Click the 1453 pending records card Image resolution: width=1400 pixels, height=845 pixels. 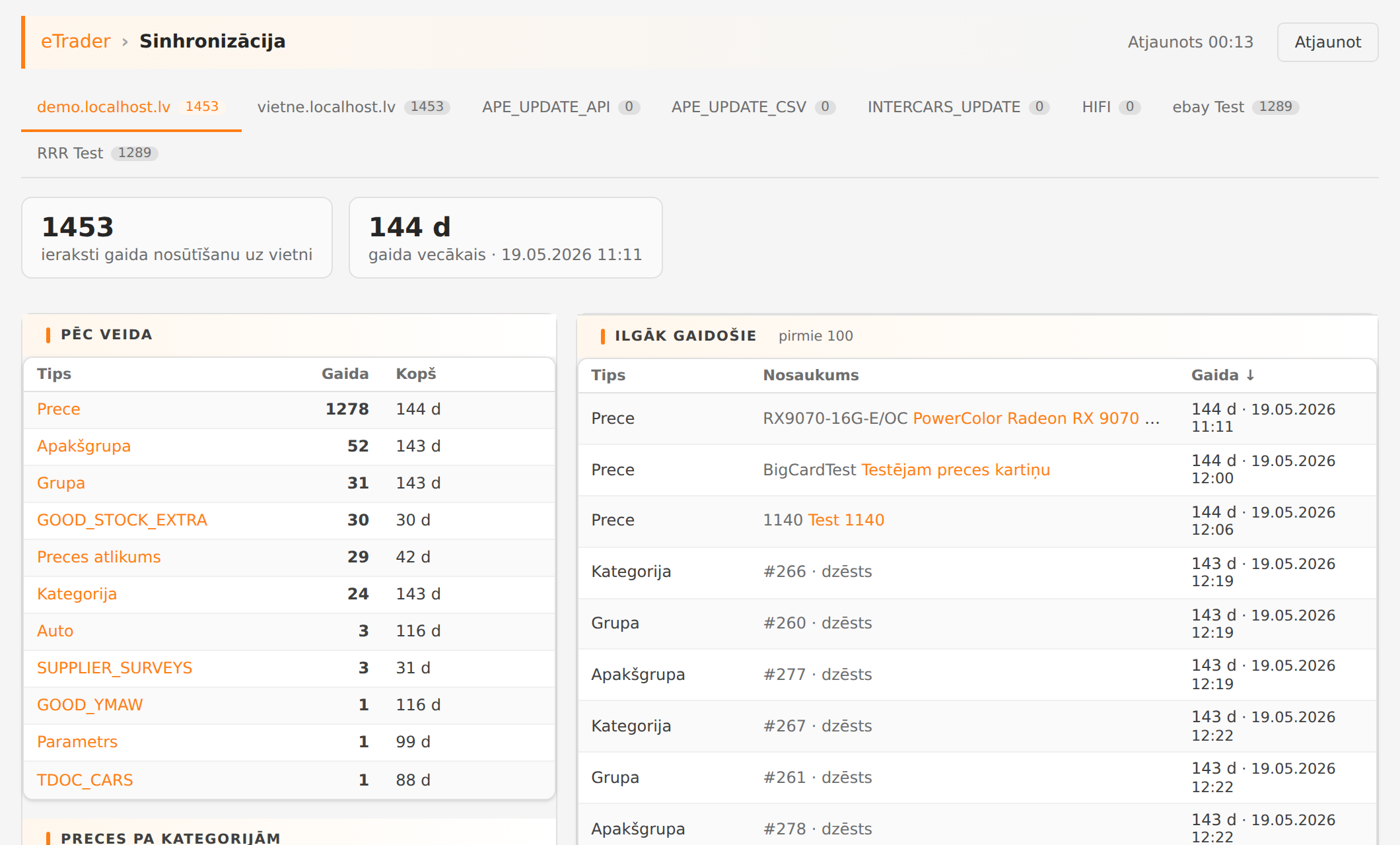(x=177, y=238)
